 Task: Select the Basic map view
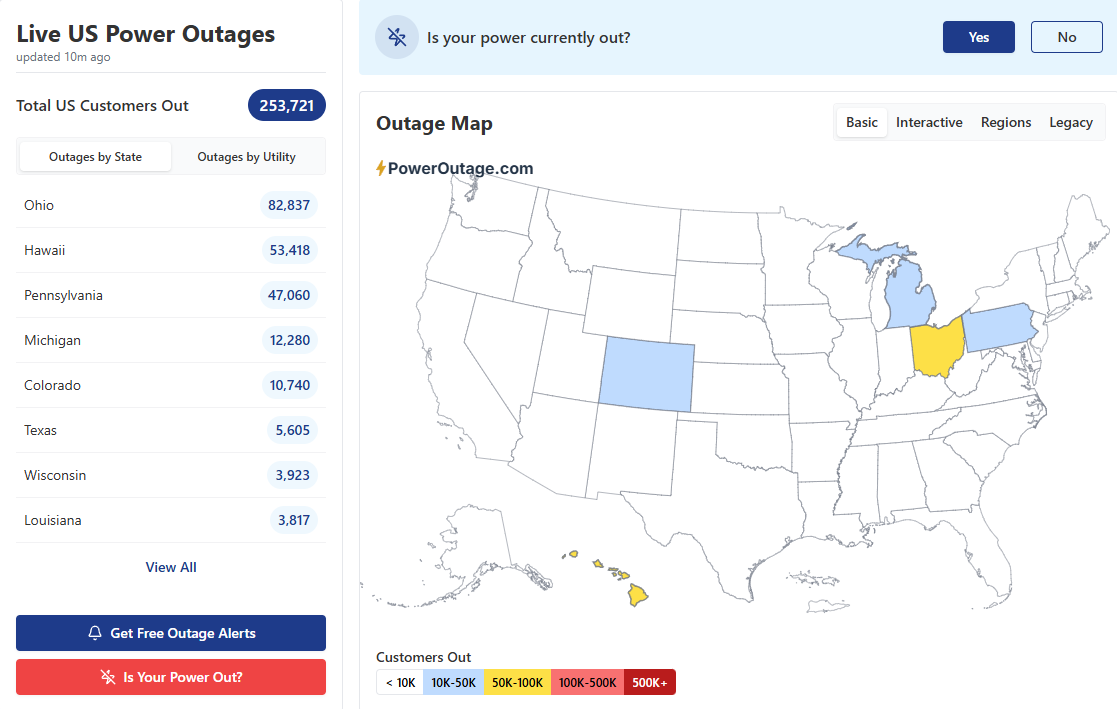861,123
